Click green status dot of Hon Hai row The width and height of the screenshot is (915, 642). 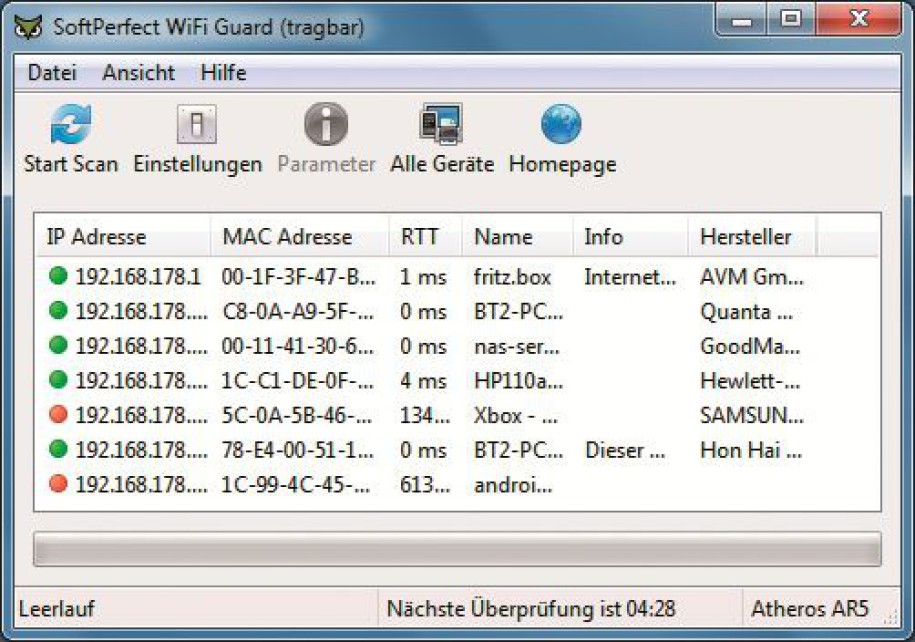click(x=58, y=449)
